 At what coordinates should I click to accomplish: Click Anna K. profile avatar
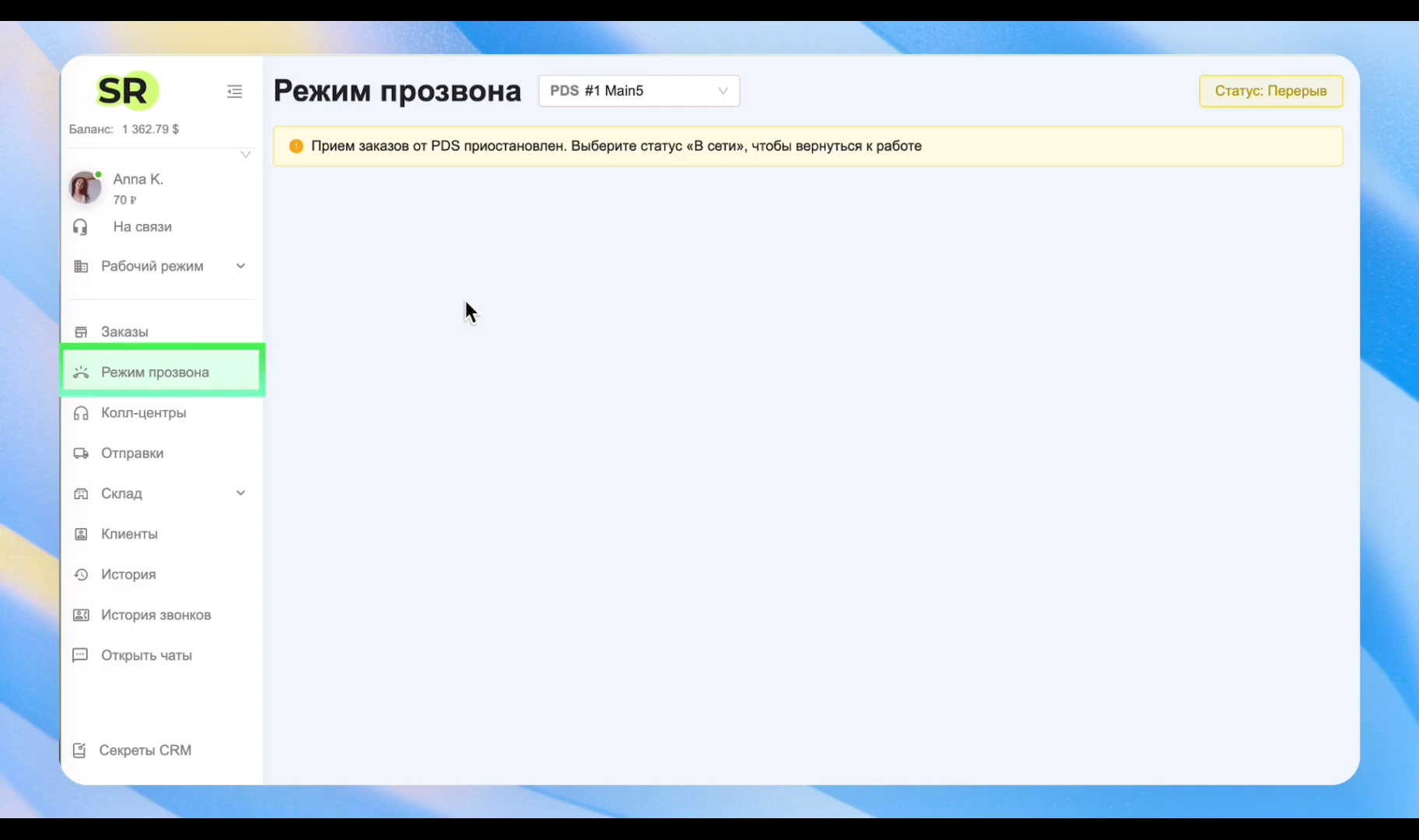pyautogui.click(x=85, y=187)
